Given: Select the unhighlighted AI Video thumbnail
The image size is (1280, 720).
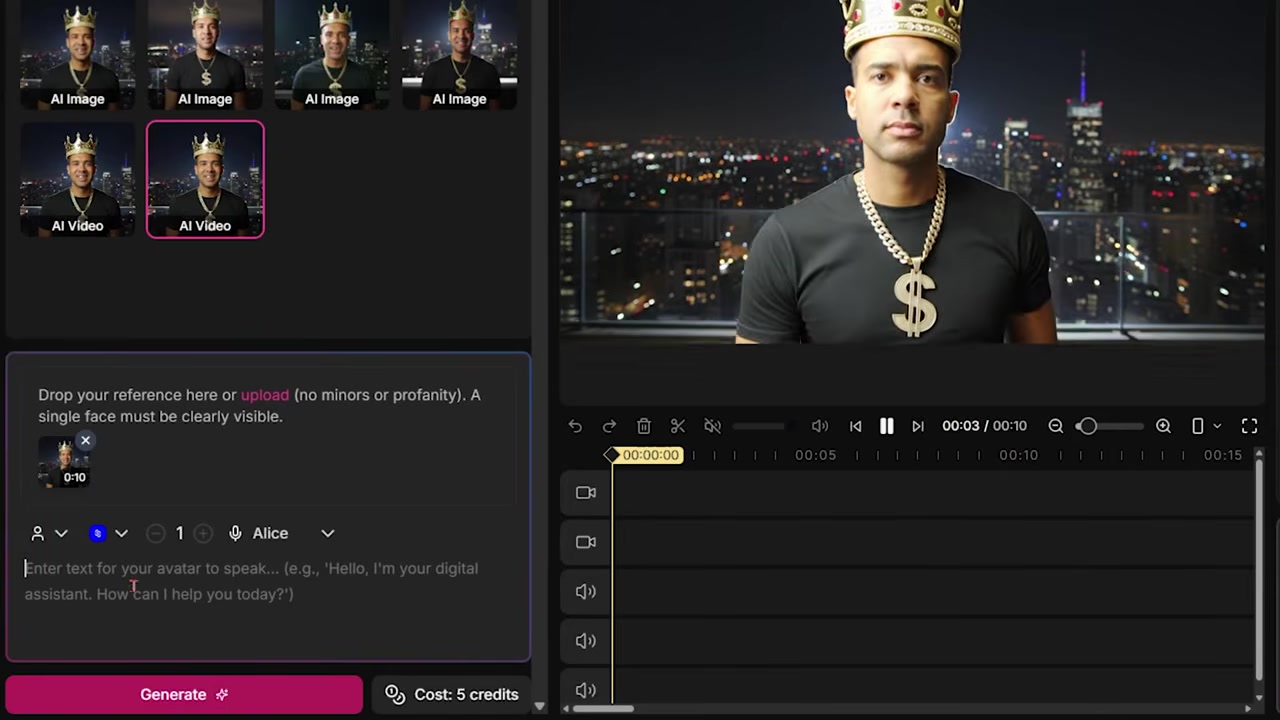Looking at the screenshot, I should pyautogui.click(x=78, y=179).
